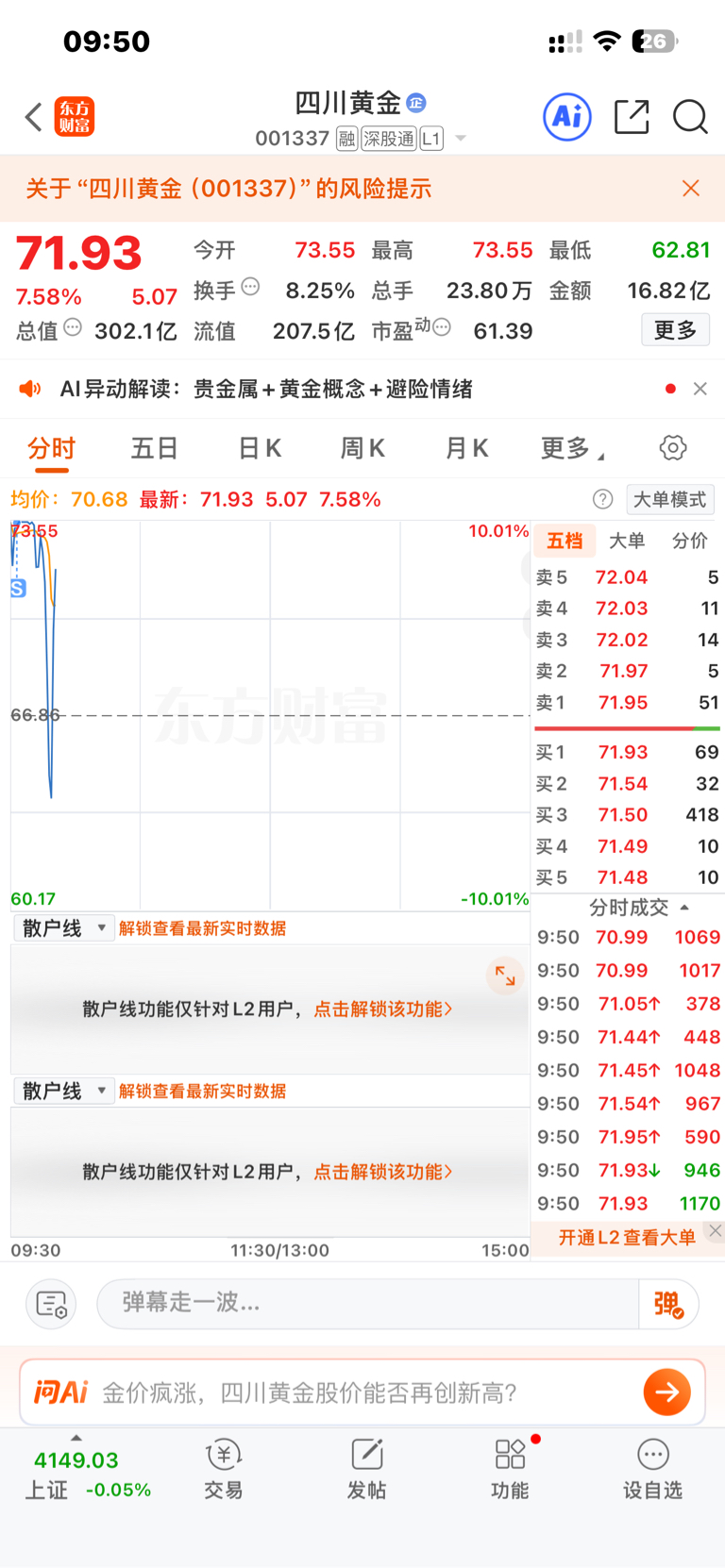Tap the 深股通 tag badge

(x=389, y=139)
